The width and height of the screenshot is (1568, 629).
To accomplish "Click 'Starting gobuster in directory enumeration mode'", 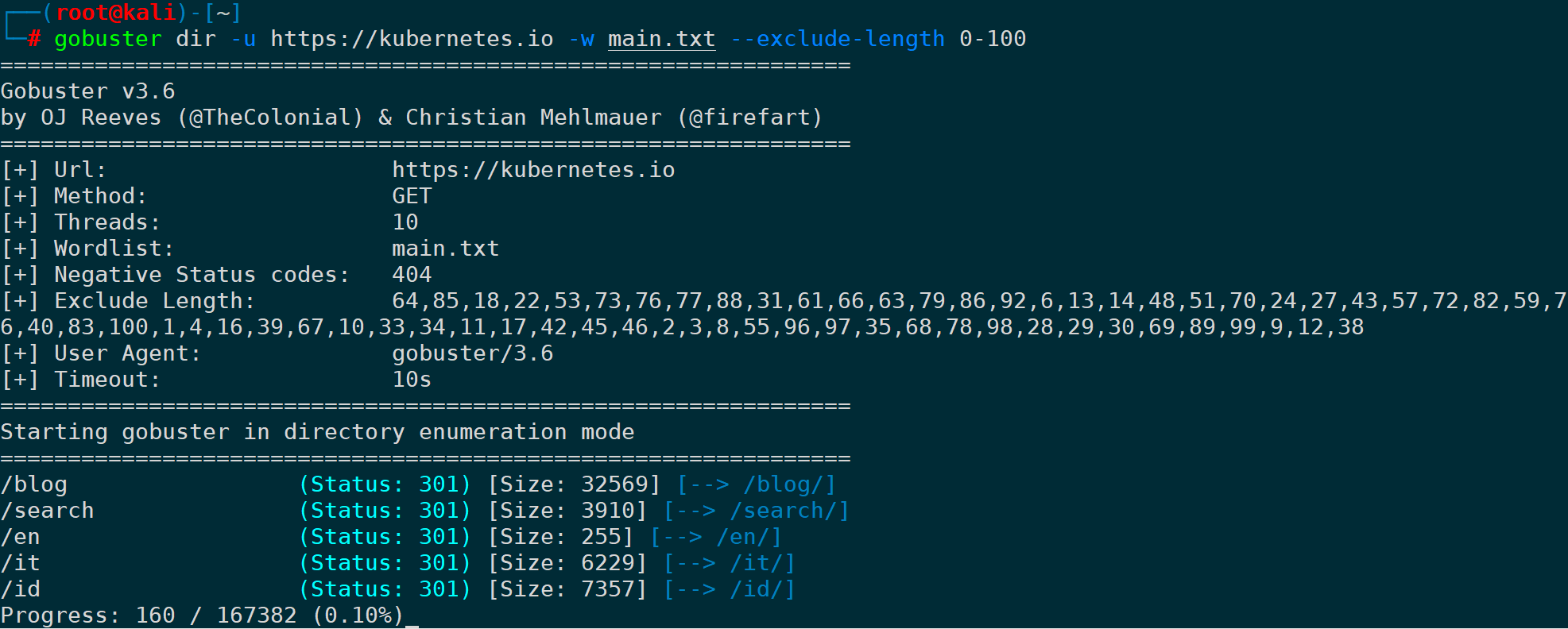I will tap(317, 432).
